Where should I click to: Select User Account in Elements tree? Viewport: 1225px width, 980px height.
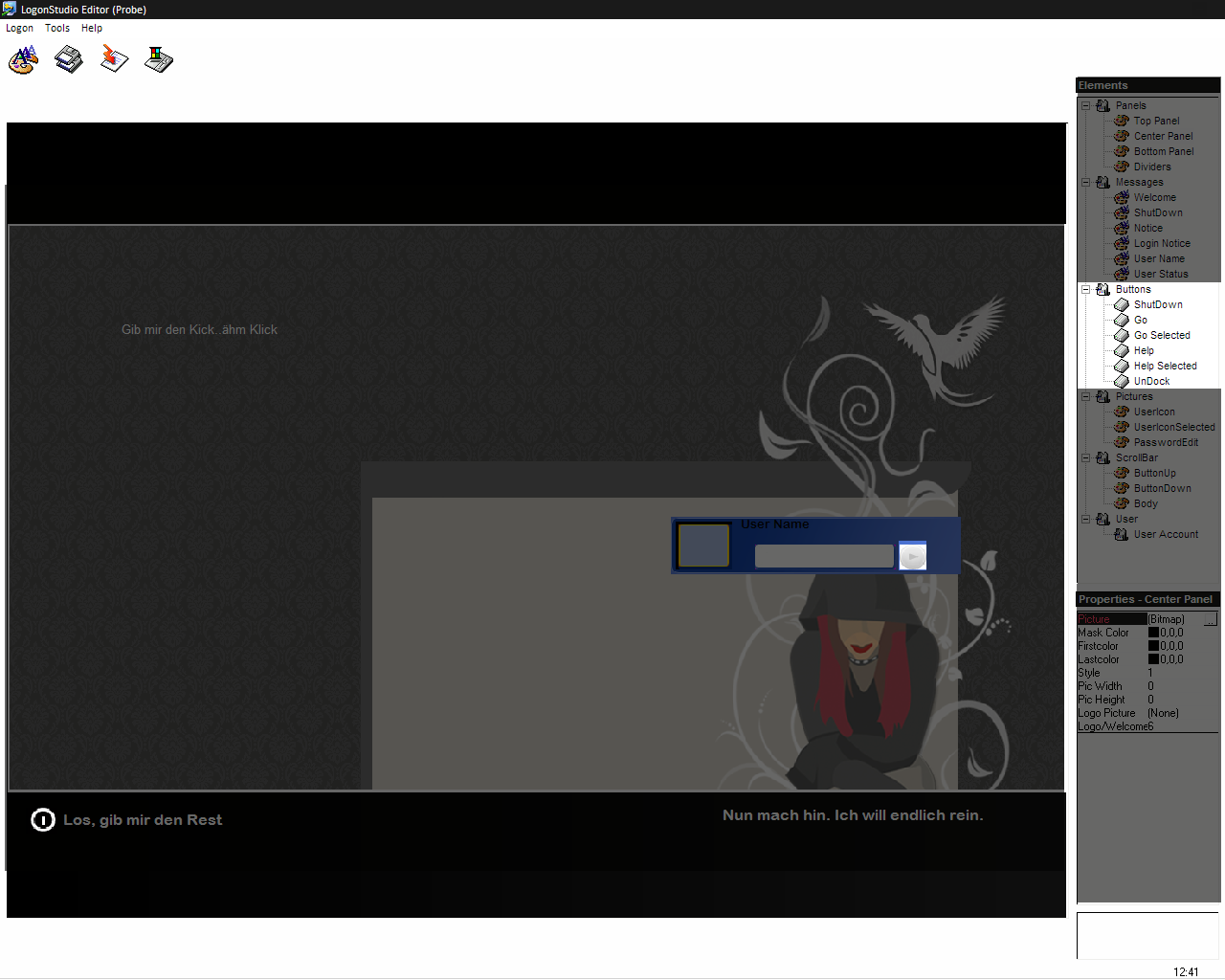1165,534
